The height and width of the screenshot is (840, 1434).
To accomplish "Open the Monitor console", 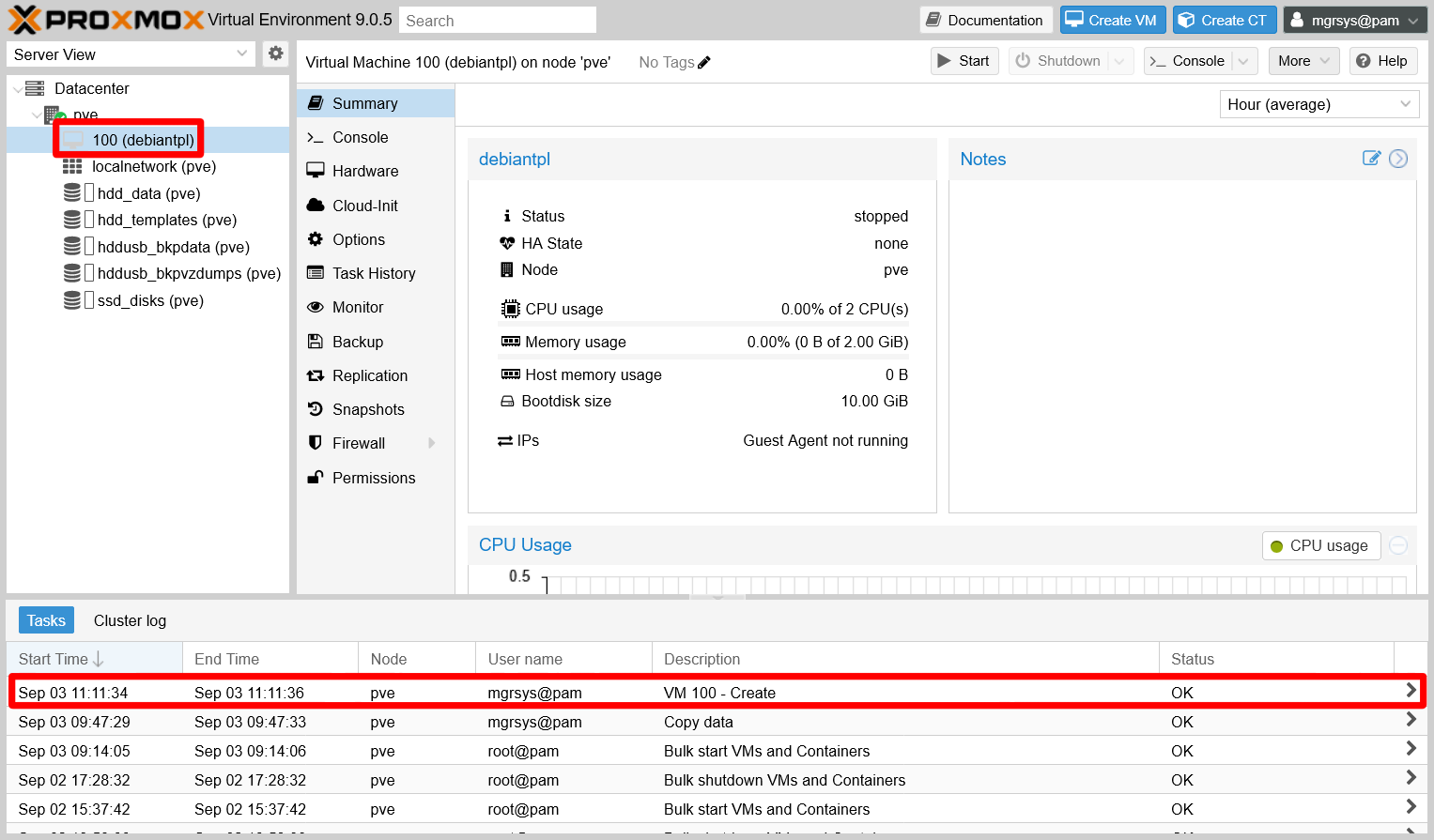I will tap(358, 307).
